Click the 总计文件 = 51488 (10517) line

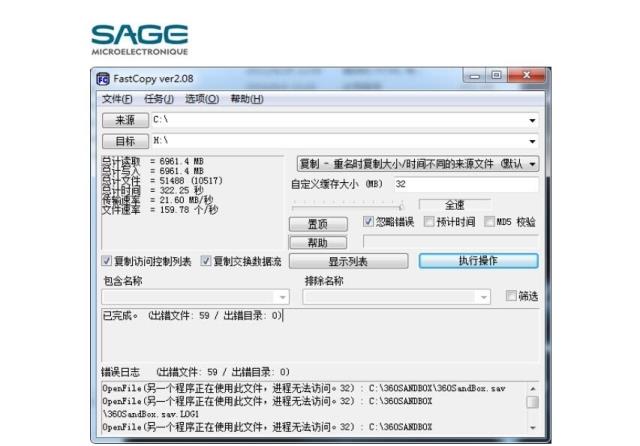pyautogui.click(x=162, y=181)
